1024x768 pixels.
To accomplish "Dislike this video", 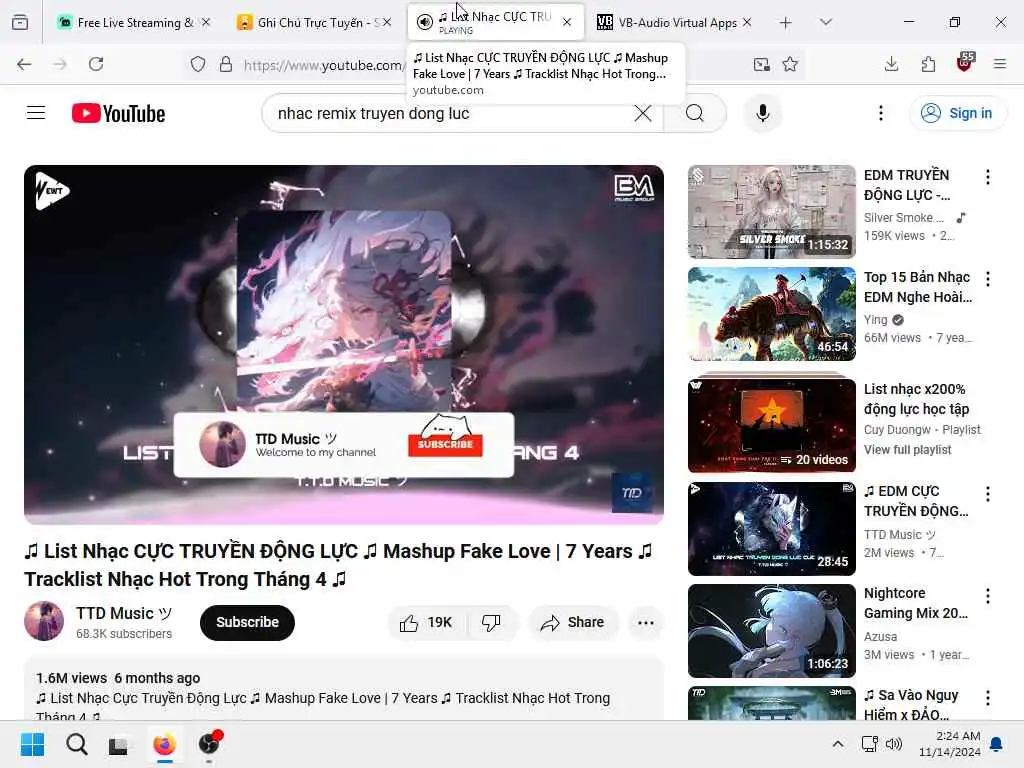I will pos(492,623).
